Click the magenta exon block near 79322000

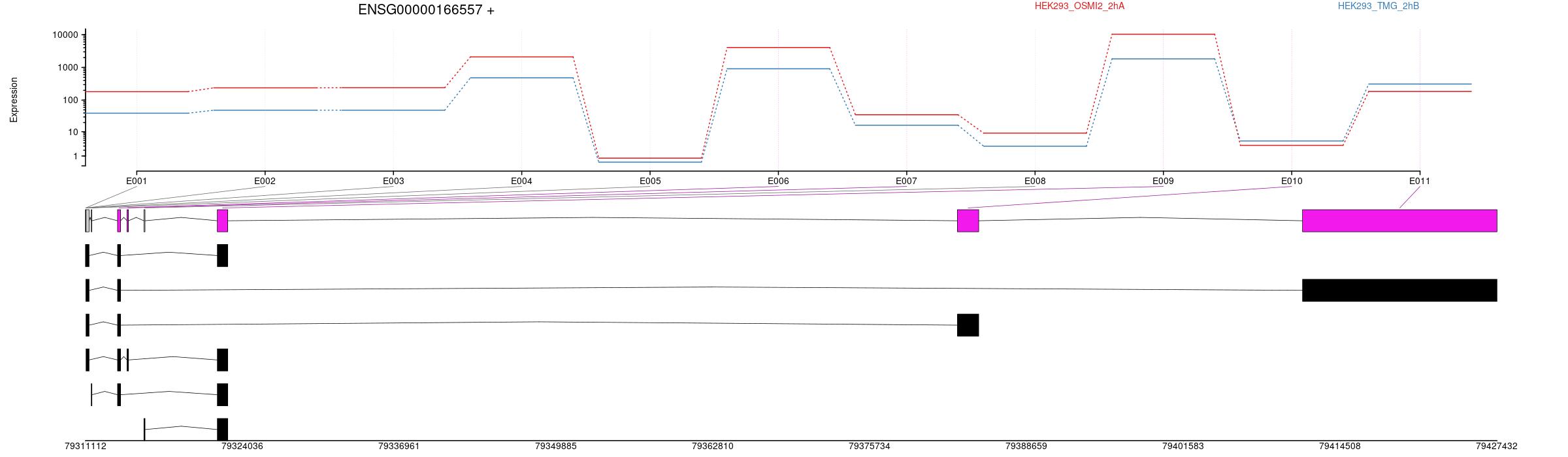pyautogui.click(x=222, y=221)
